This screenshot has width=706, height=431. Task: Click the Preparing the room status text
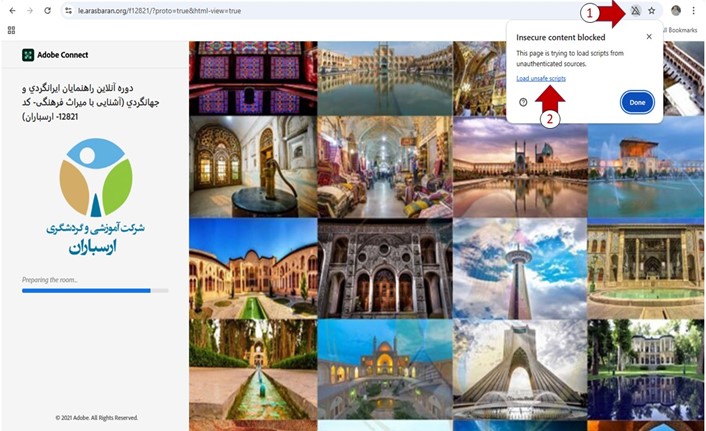tap(50, 280)
